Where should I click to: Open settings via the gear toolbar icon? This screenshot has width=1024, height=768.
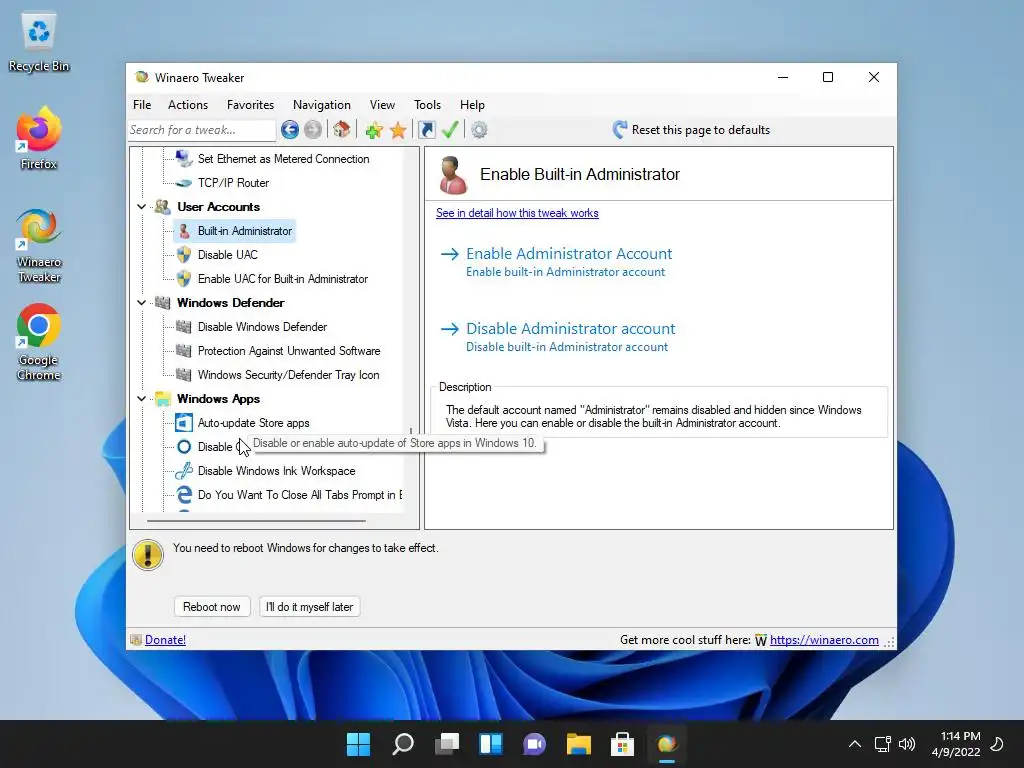(479, 130)
